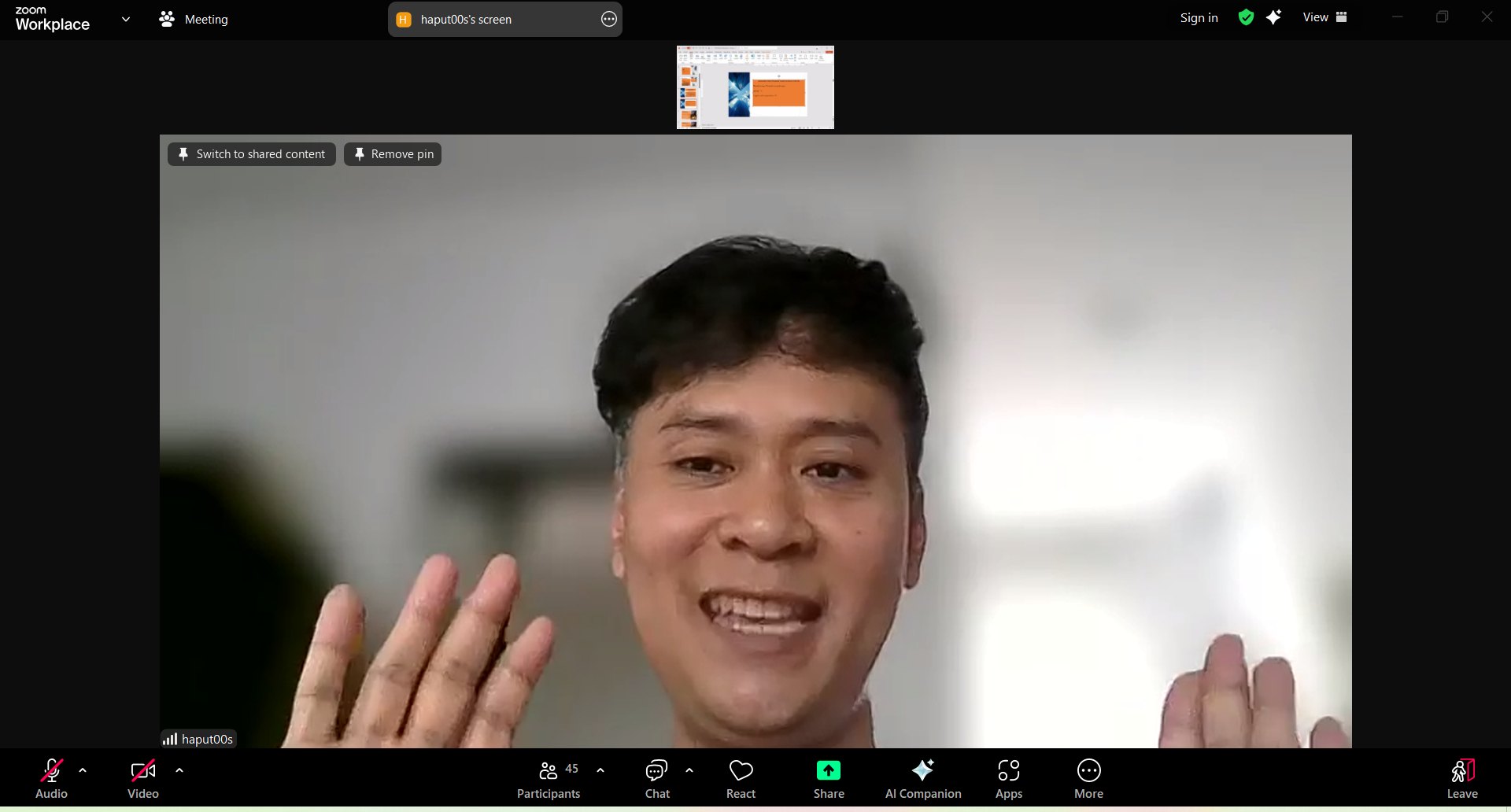The image size is (1511, 812).
Task: Click the Zoom Workplace logo
Action: click(x=52, y=18)
